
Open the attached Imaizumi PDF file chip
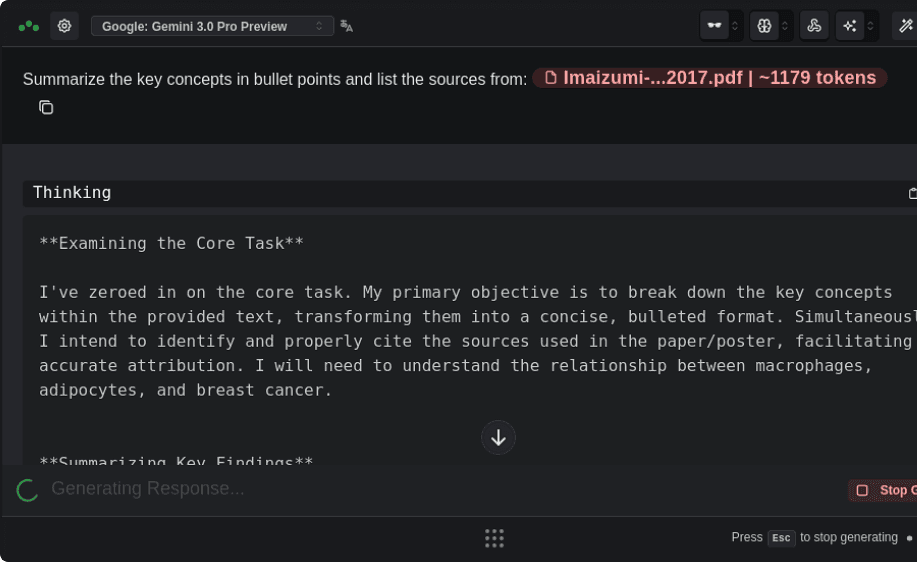(x=709, y=78)
